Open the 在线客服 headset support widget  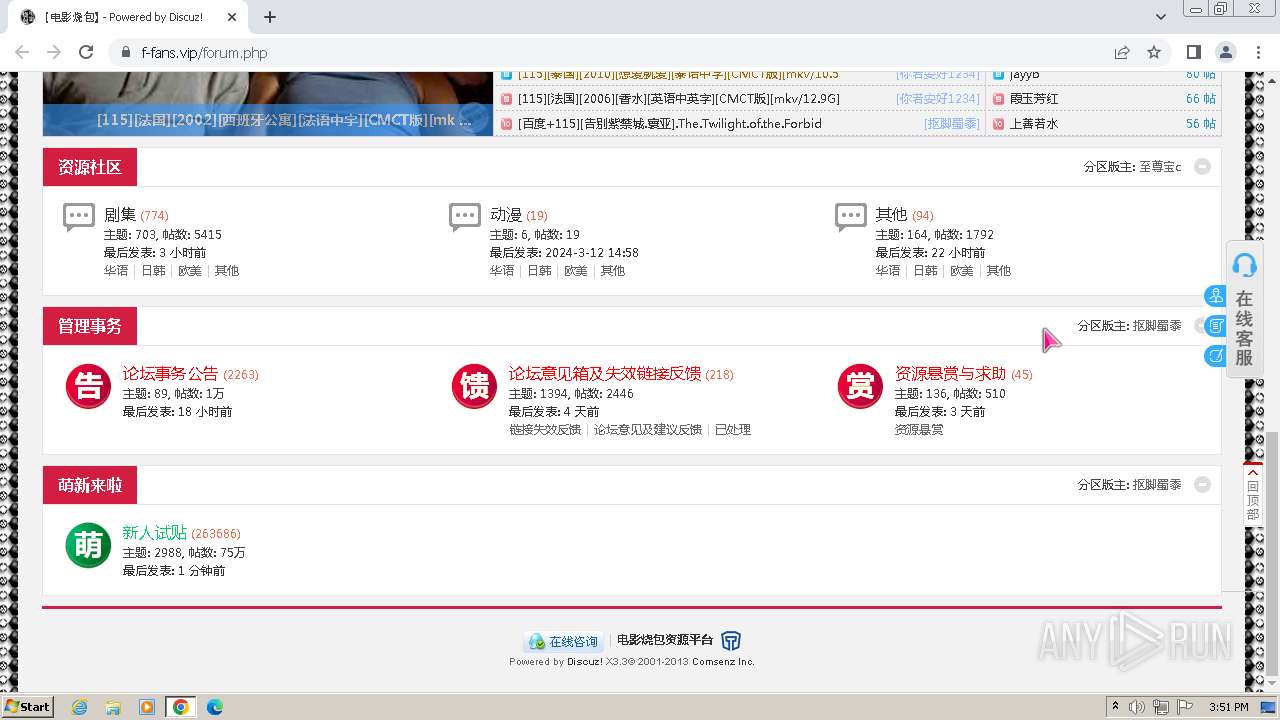click(x=1244, y=309)
